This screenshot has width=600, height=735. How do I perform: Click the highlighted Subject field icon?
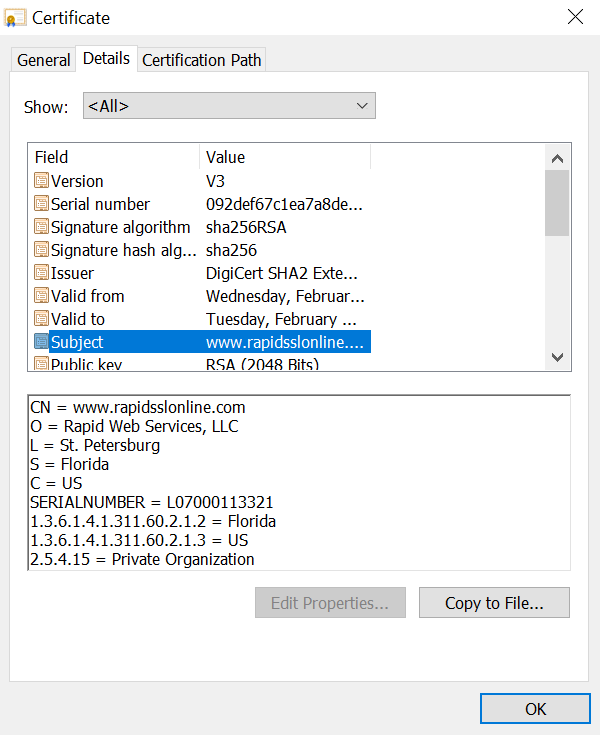[41, 341]
